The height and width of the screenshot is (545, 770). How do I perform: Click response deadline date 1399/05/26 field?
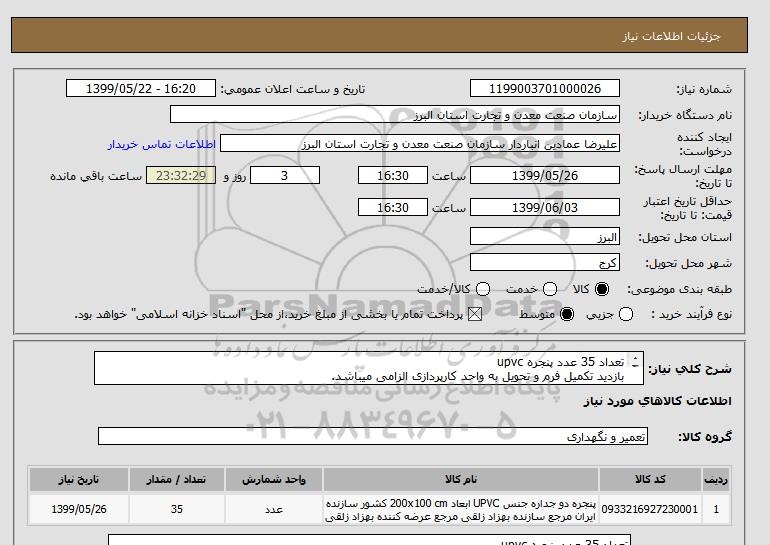pos(545,175)
